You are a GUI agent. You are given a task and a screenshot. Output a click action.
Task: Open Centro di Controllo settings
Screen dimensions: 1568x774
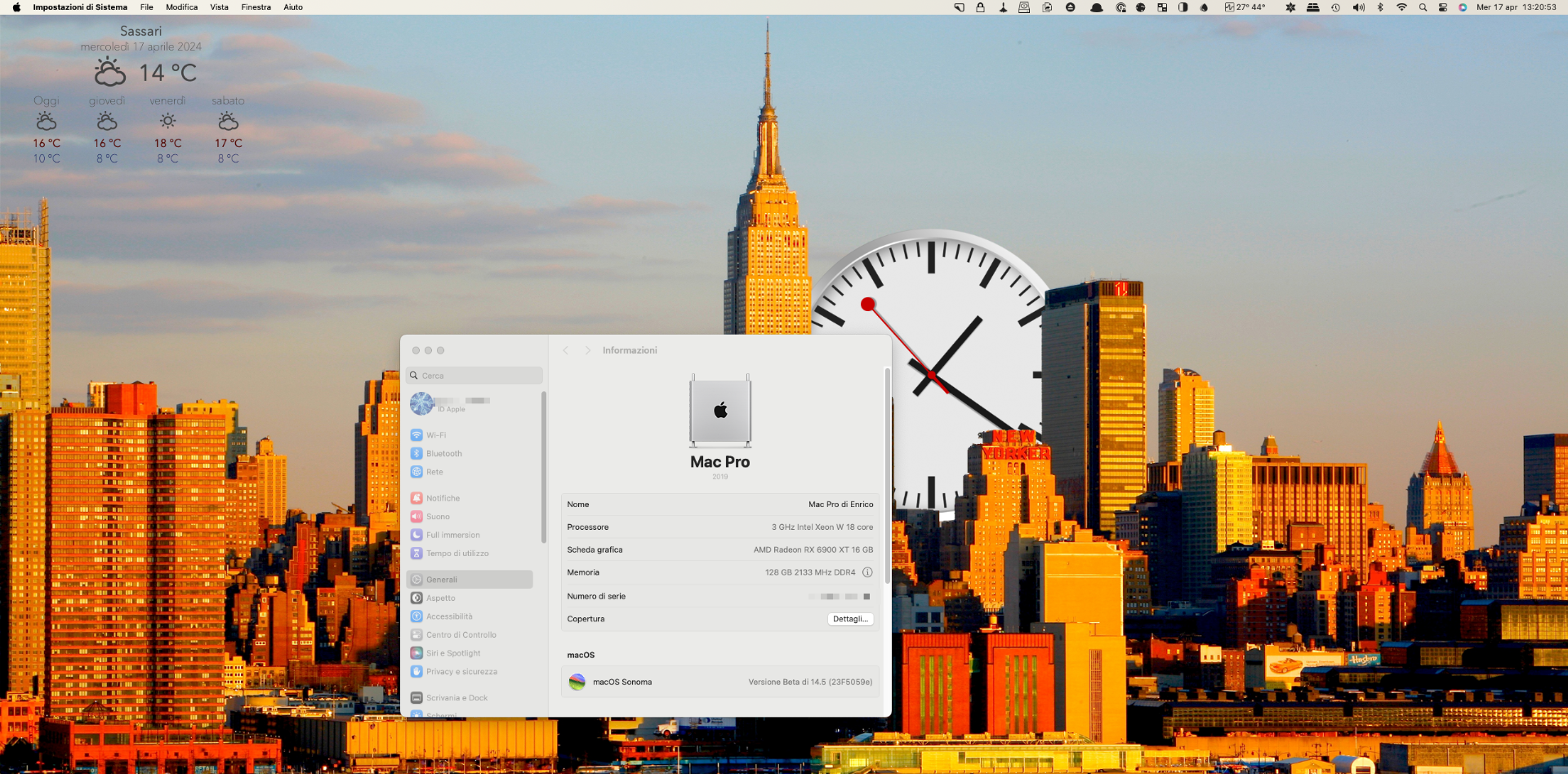tap(461, 635)
